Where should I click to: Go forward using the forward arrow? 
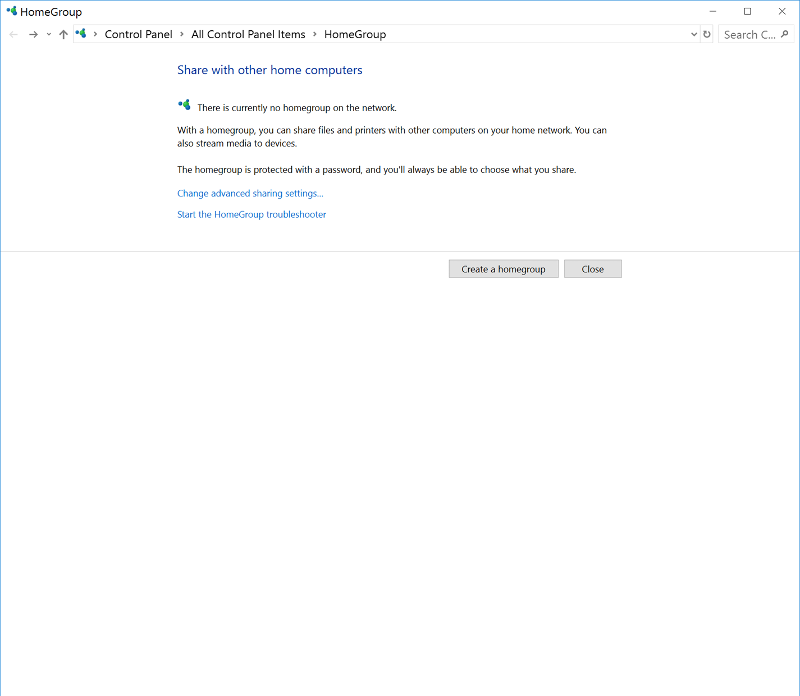33,34
